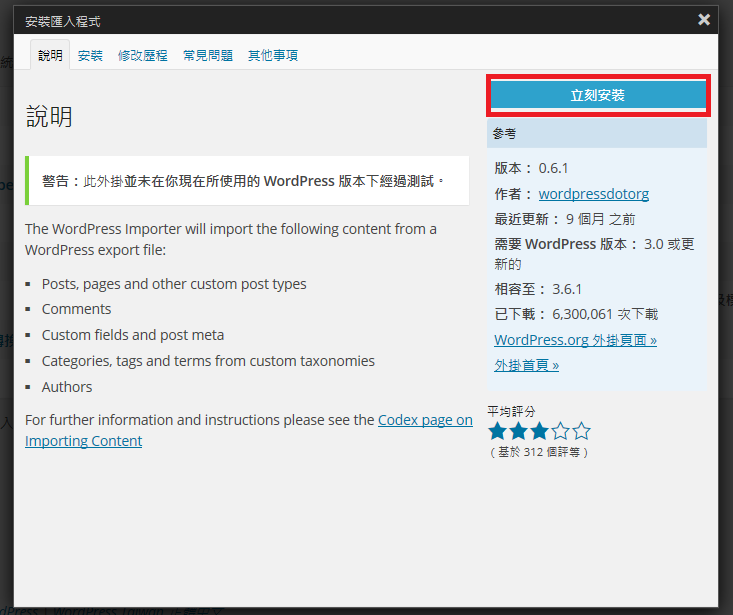Click the 平均評分 label
The height and width of the screenshot is (615, 733).
tap(511, 411)
